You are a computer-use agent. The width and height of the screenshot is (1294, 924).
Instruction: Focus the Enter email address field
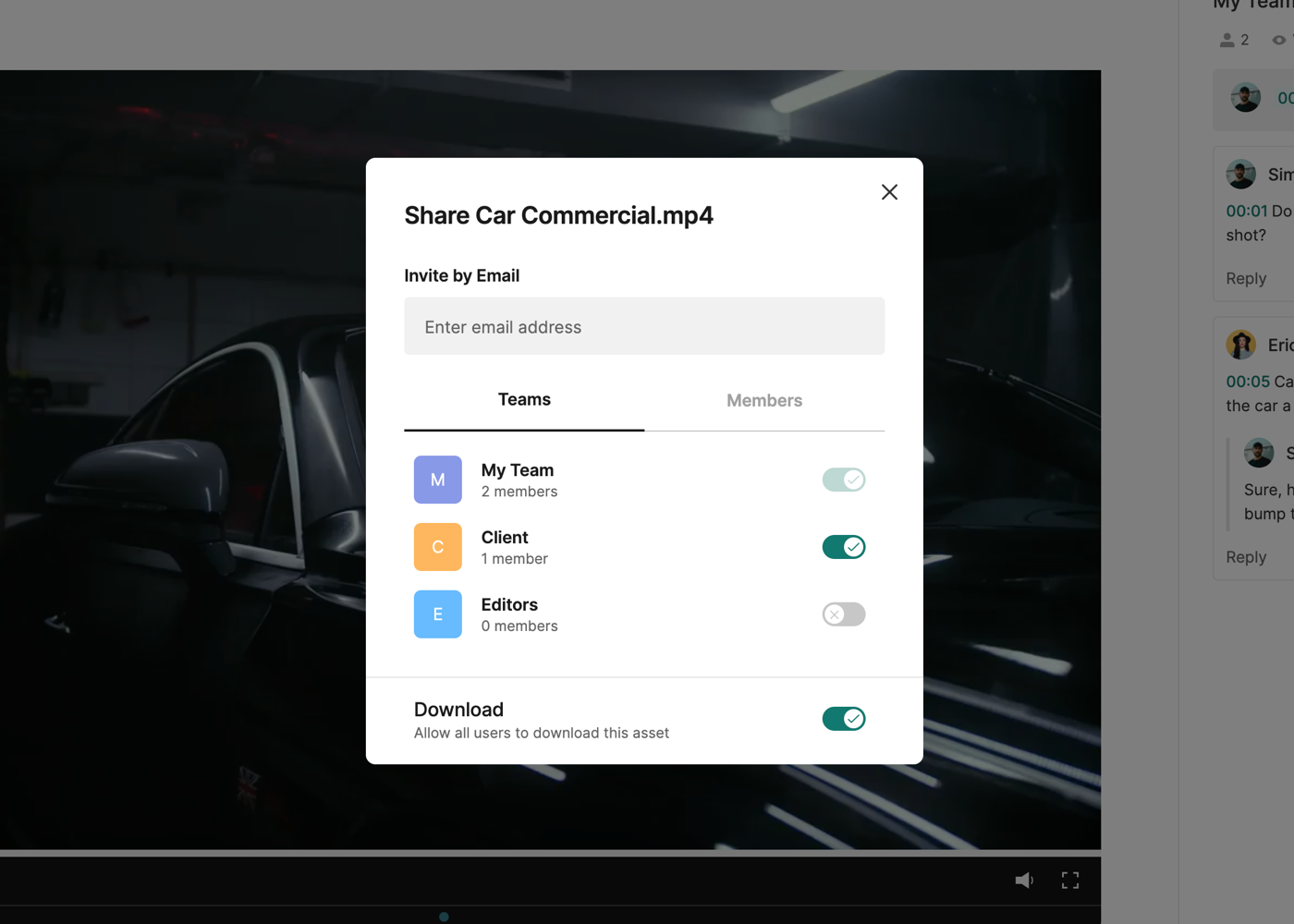(644, 326)
